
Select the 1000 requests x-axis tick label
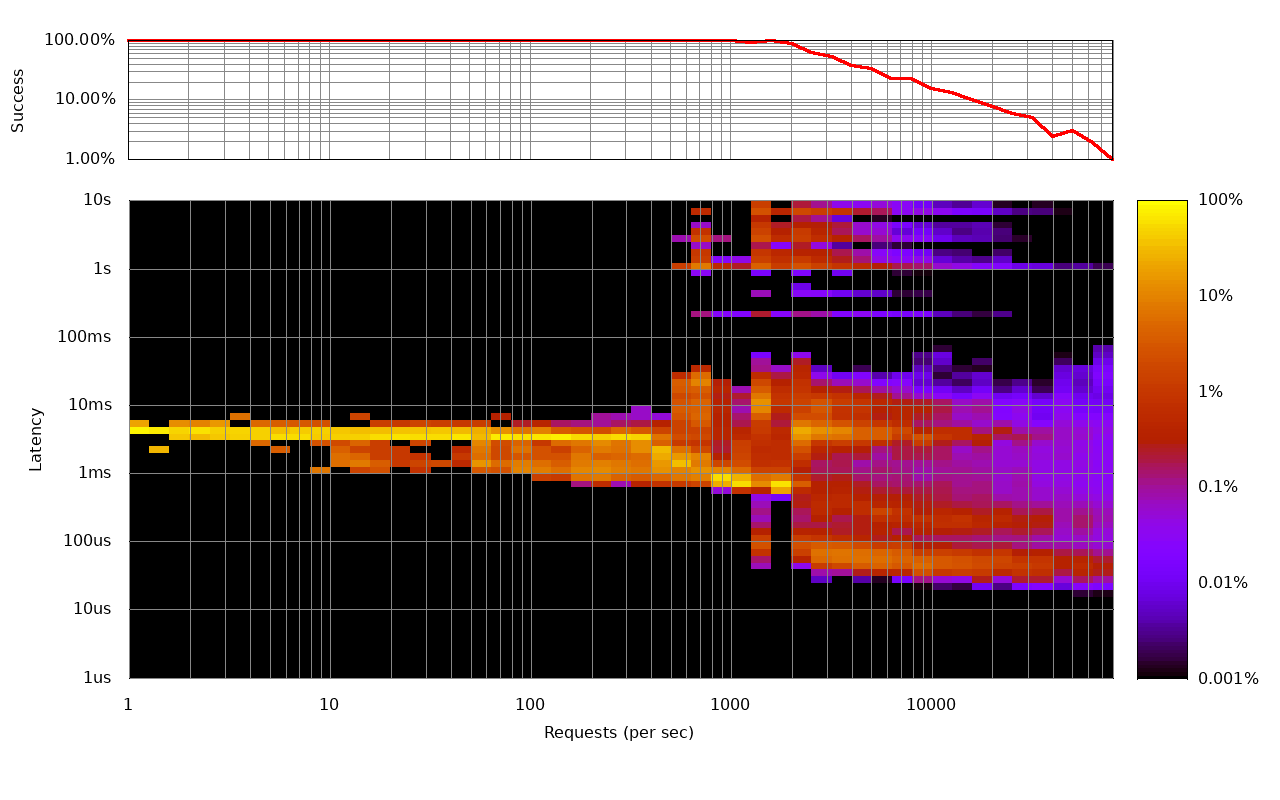730,705
